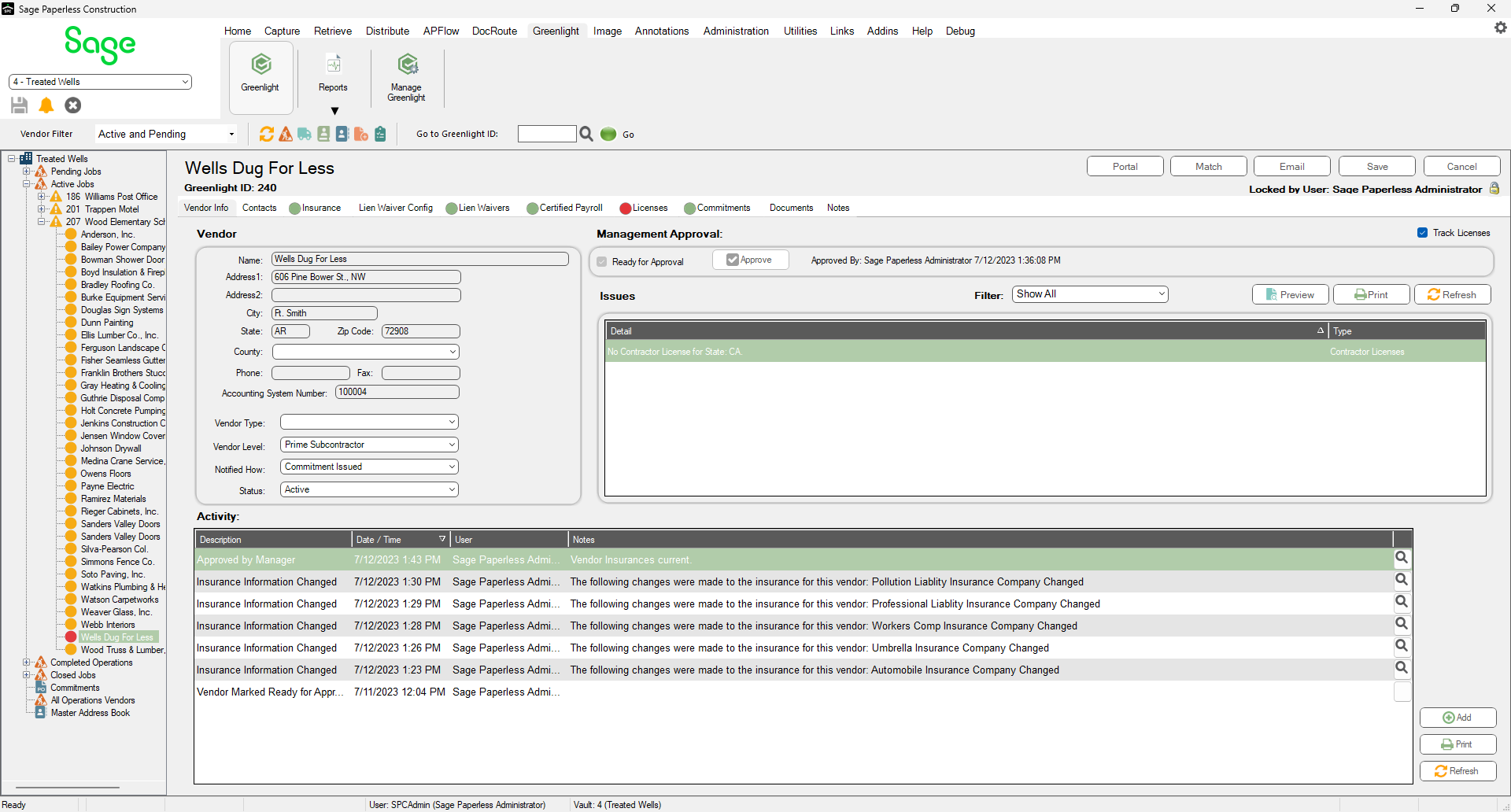This screenshot has width=1511, height=812.
Task: Toggle the Track Licenses checkbox
Action: (x=1423, y=233)
